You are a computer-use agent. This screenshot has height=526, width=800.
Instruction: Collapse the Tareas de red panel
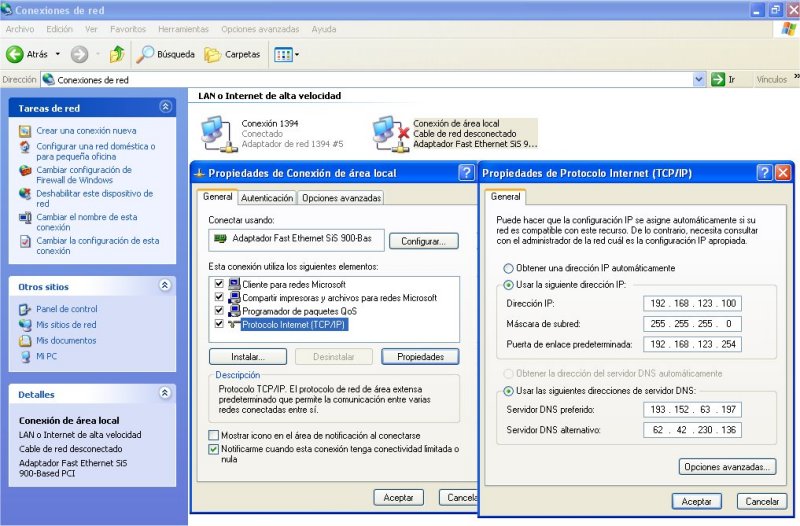166,107
